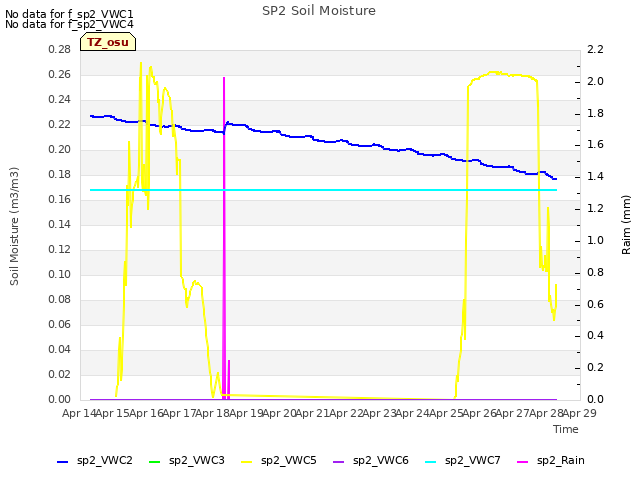Click the yellow sp2_VWC5 legend swatch

pos(247,462)
